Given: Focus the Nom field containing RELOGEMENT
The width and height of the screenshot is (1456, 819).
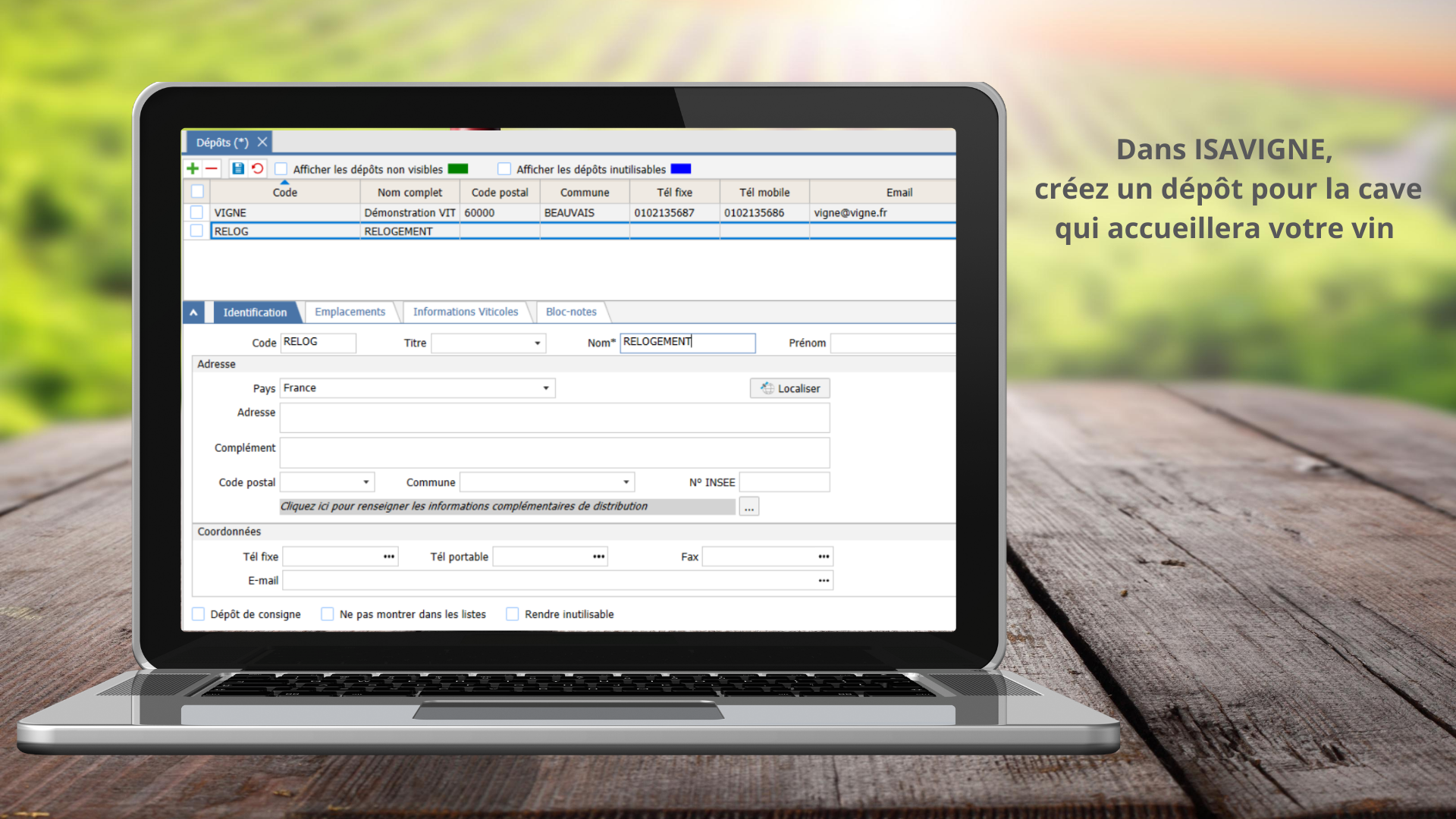Looking at the screenshot, I should pyautogui.click(x=688, y=343).
